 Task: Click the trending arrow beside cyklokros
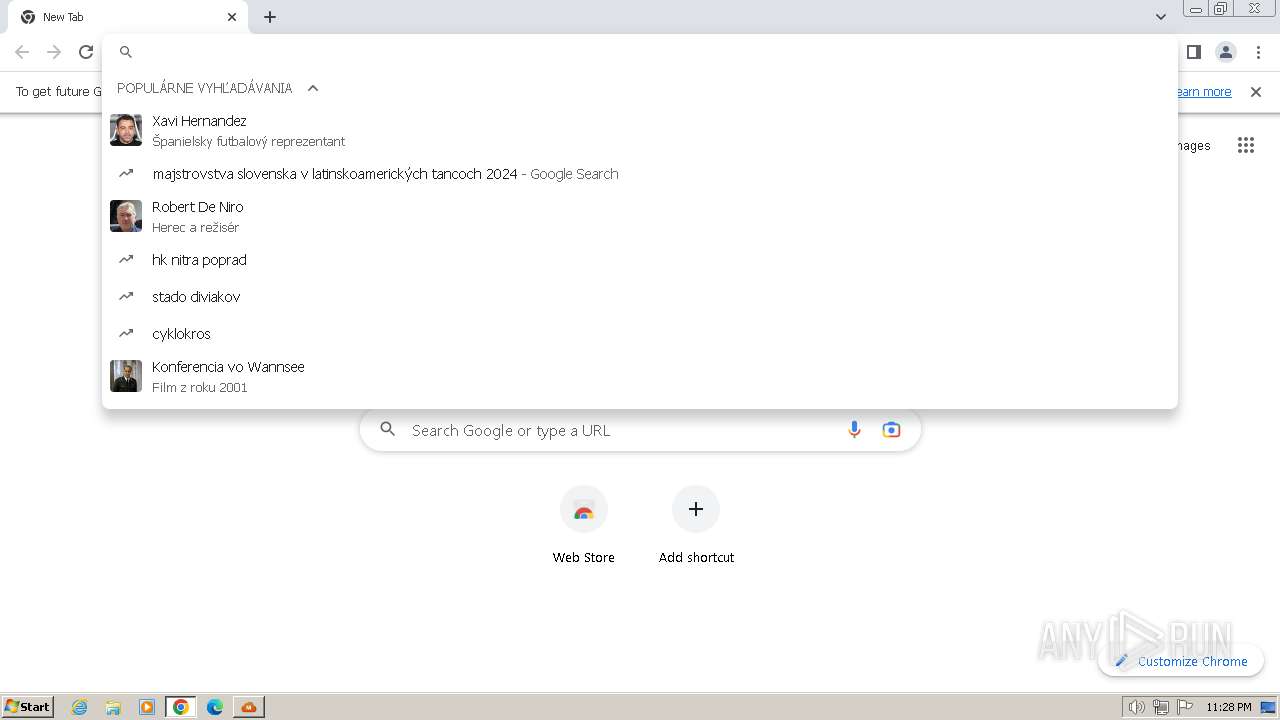coord(126,333)
